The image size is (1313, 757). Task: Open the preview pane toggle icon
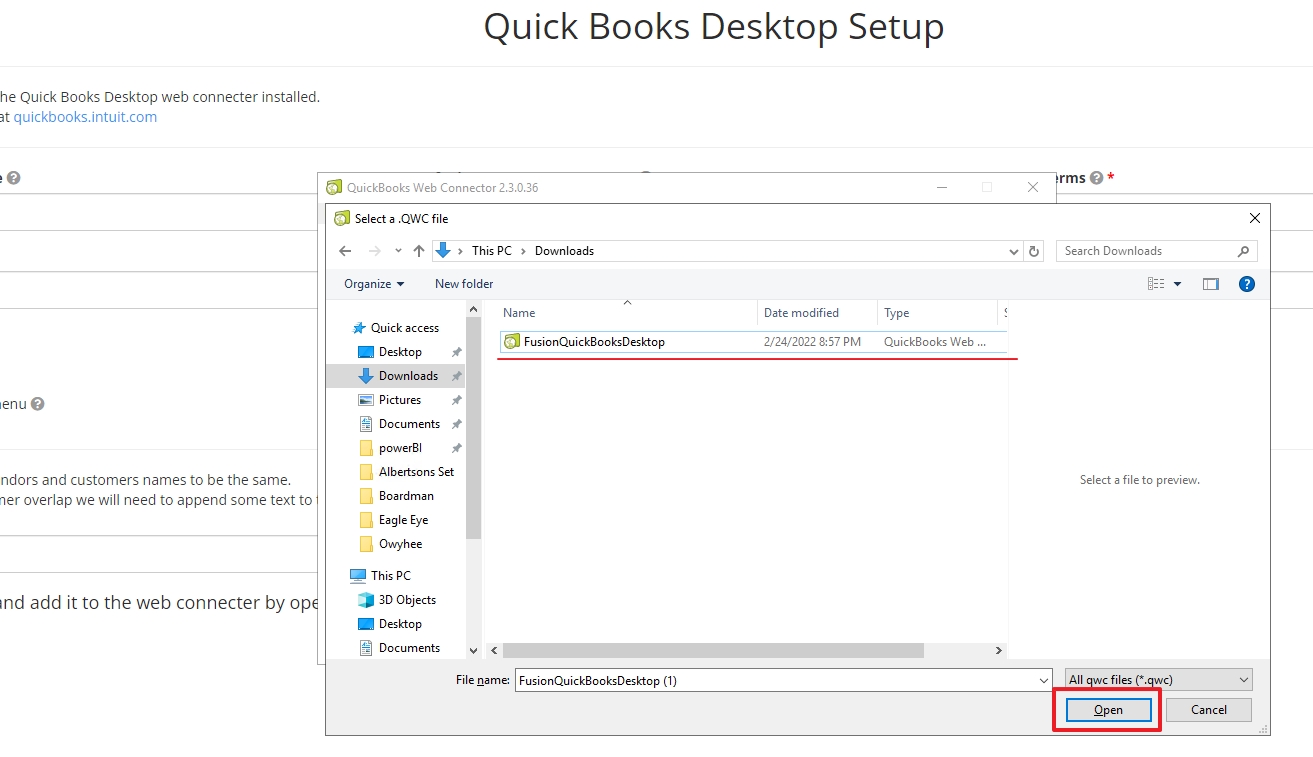[1210, 283]
